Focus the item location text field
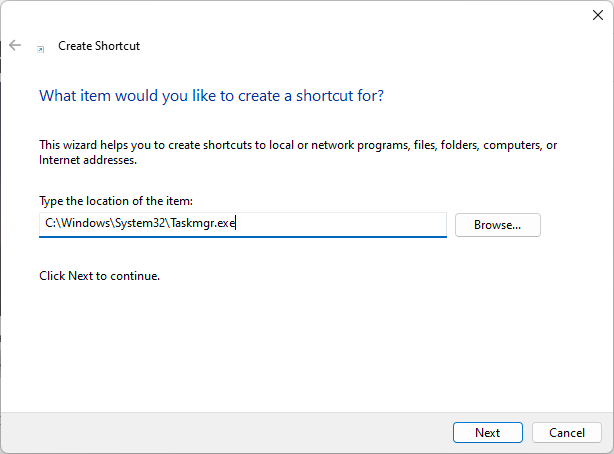 pos(340,224)
